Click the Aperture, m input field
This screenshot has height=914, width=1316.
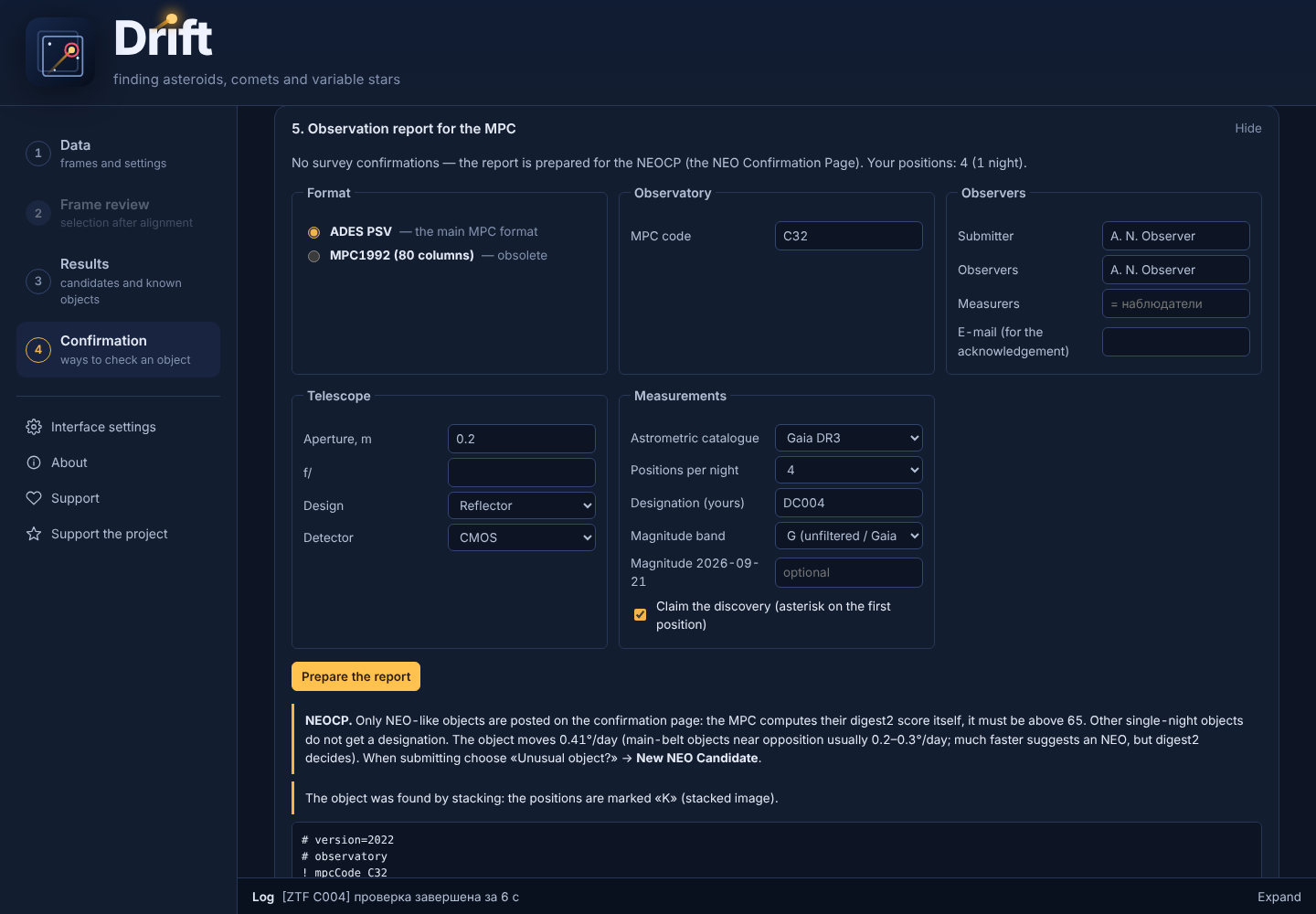(522, 439)
